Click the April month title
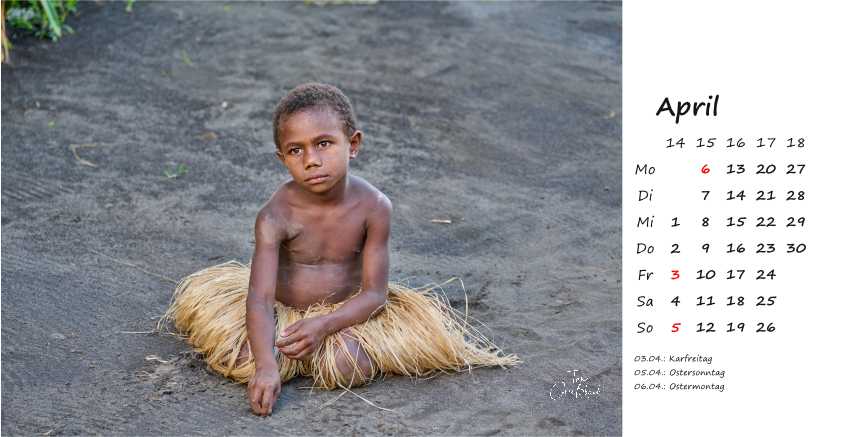The width and height of the screenshot is (850, 437). (687, 107)
